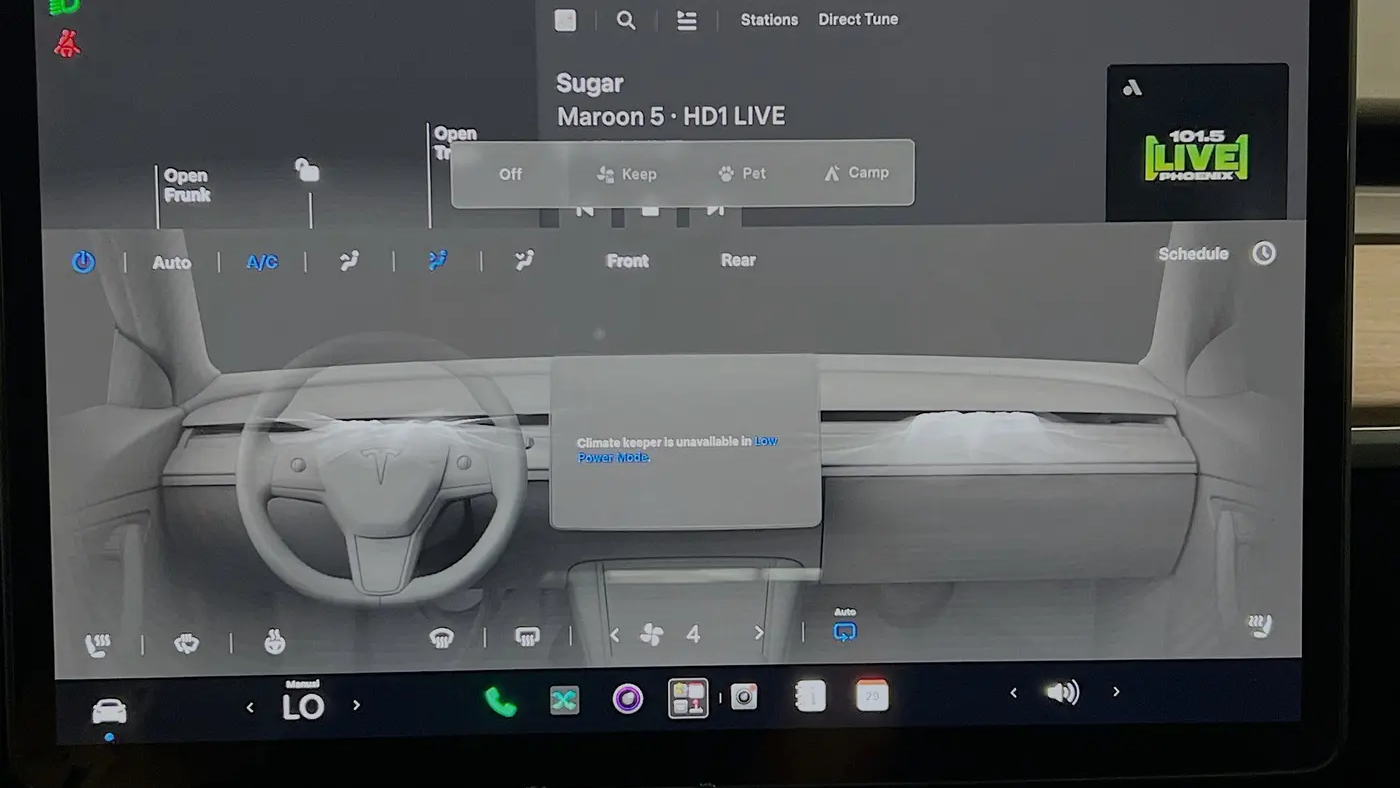Viewport: 1400px width, 788px height.
Task: Tap Open Frunk
Action: point(186,186)
